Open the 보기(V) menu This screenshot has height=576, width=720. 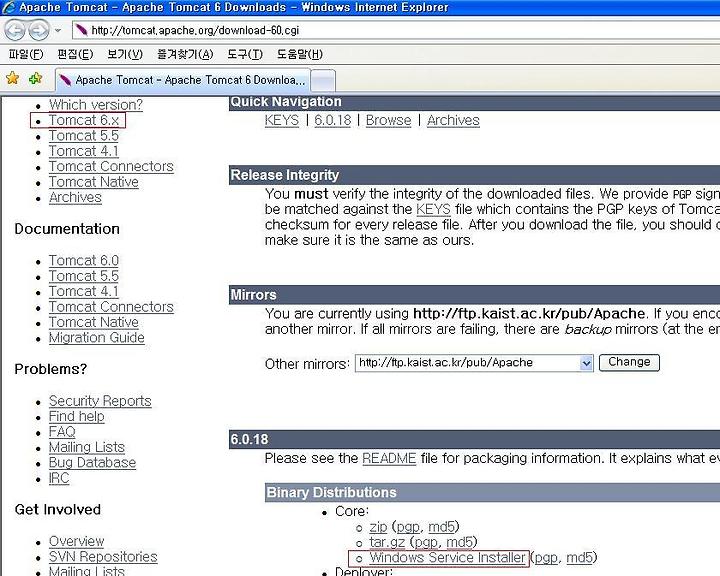[x=125, y=55]
